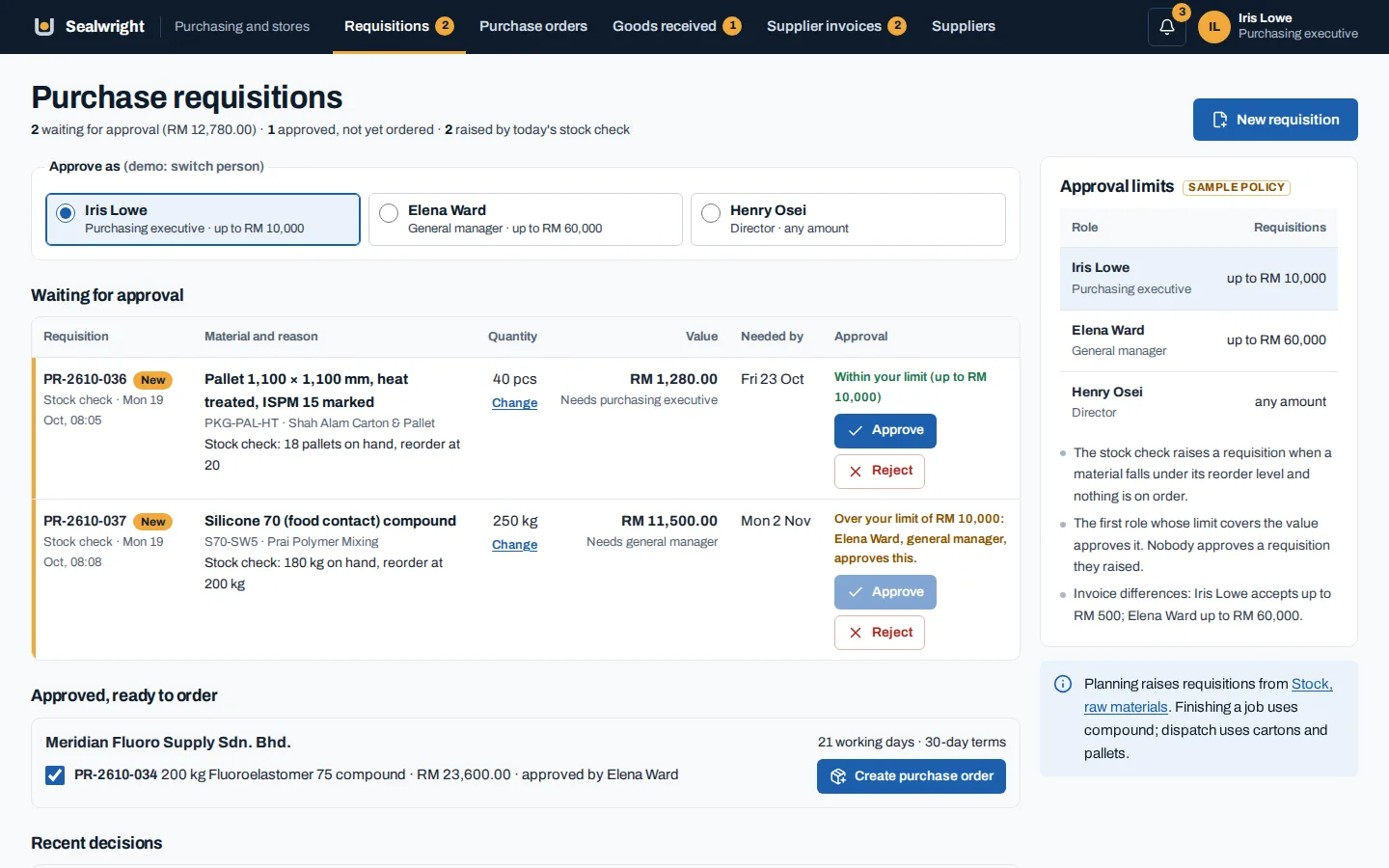The width and height of the screenshot is (1389, 868).
Task: Click the value RM 11,500.00
Action: pos(669,521)
